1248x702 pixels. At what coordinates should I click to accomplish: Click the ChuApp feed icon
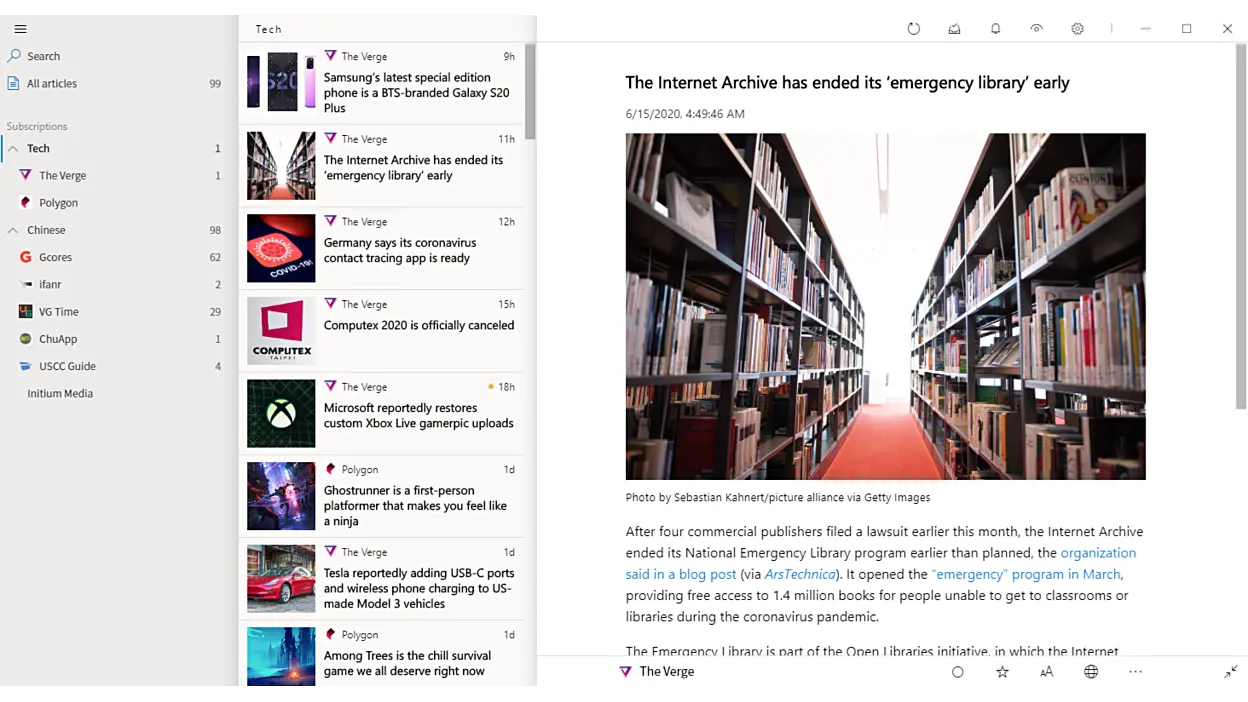coord(26,339)
